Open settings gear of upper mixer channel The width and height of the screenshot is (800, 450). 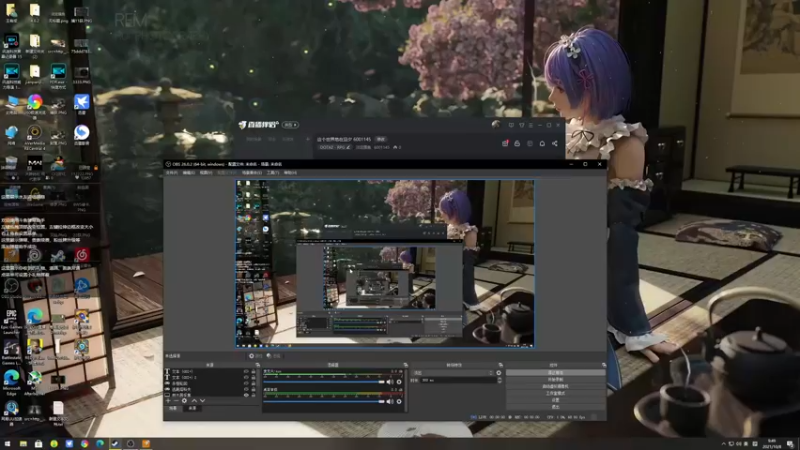[x=399, y=382]
